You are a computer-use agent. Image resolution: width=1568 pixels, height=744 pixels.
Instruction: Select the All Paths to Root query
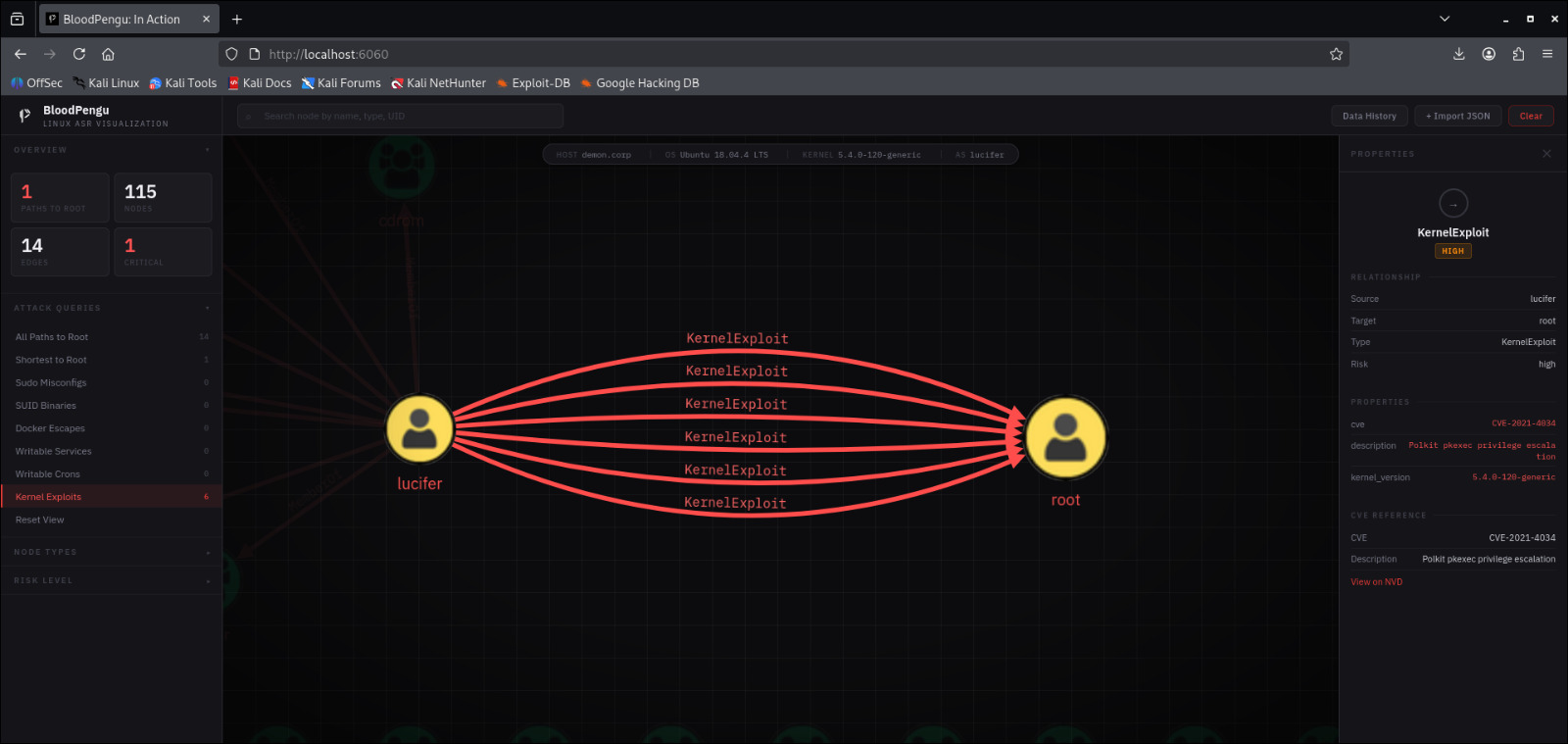(x=52, y=337)
